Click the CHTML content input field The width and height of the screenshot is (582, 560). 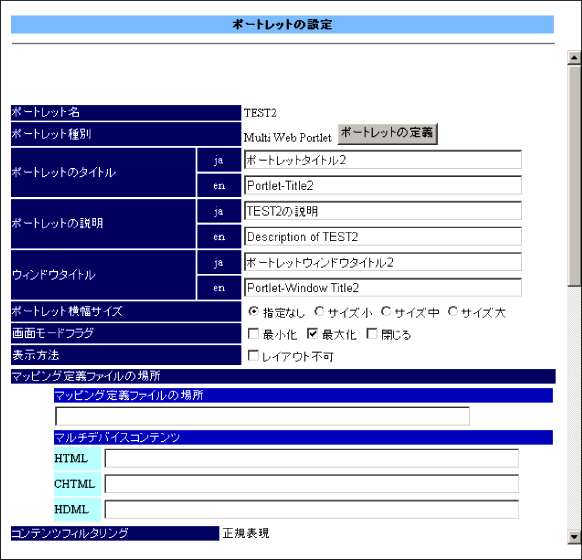pos(311,484)
